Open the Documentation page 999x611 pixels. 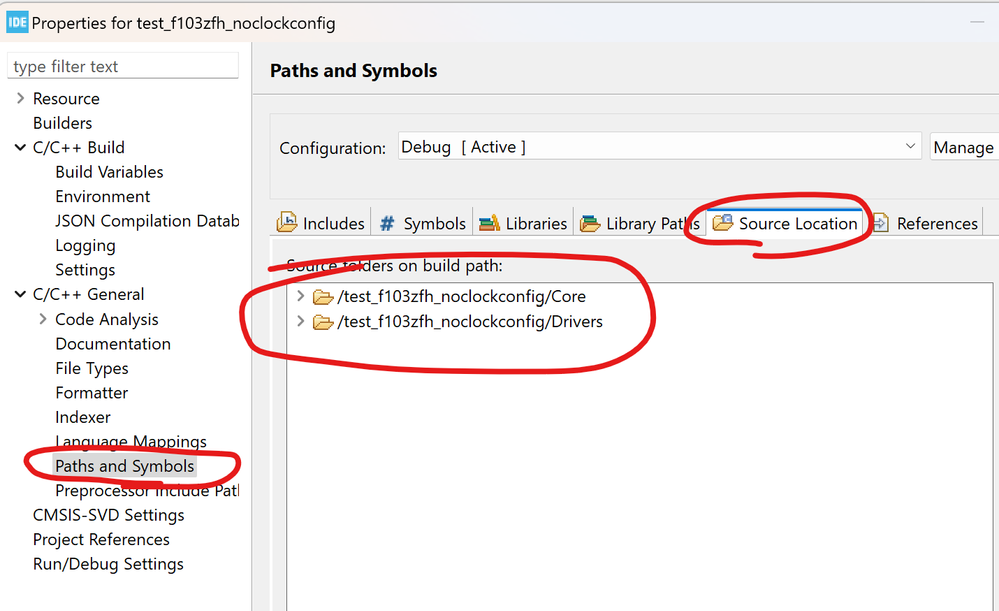[x=113, y=344]
